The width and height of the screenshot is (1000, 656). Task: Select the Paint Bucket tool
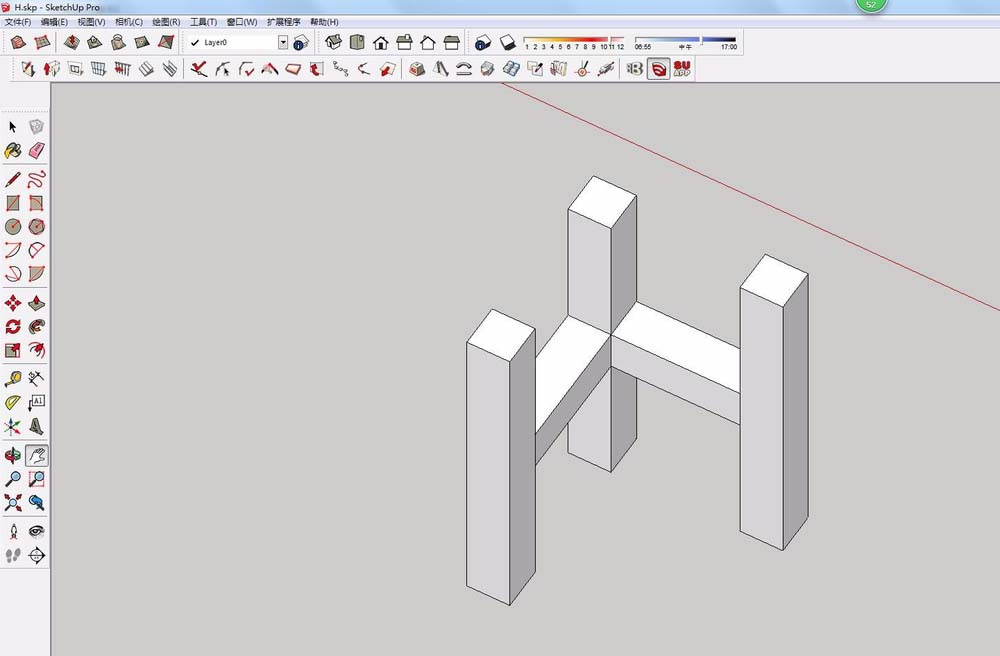click(x=13, y=150)
